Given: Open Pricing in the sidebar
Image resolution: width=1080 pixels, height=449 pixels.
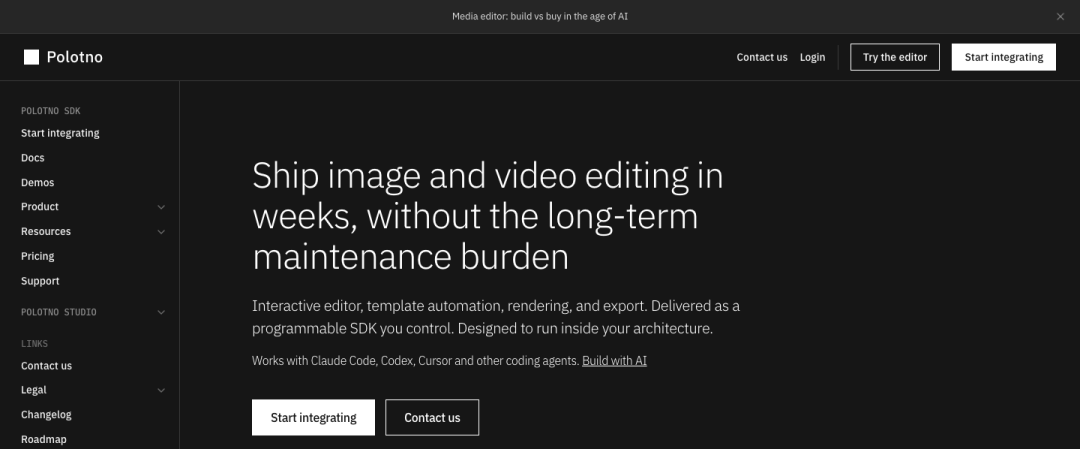Looking at the screenshot, I should (x=37, y=256).
